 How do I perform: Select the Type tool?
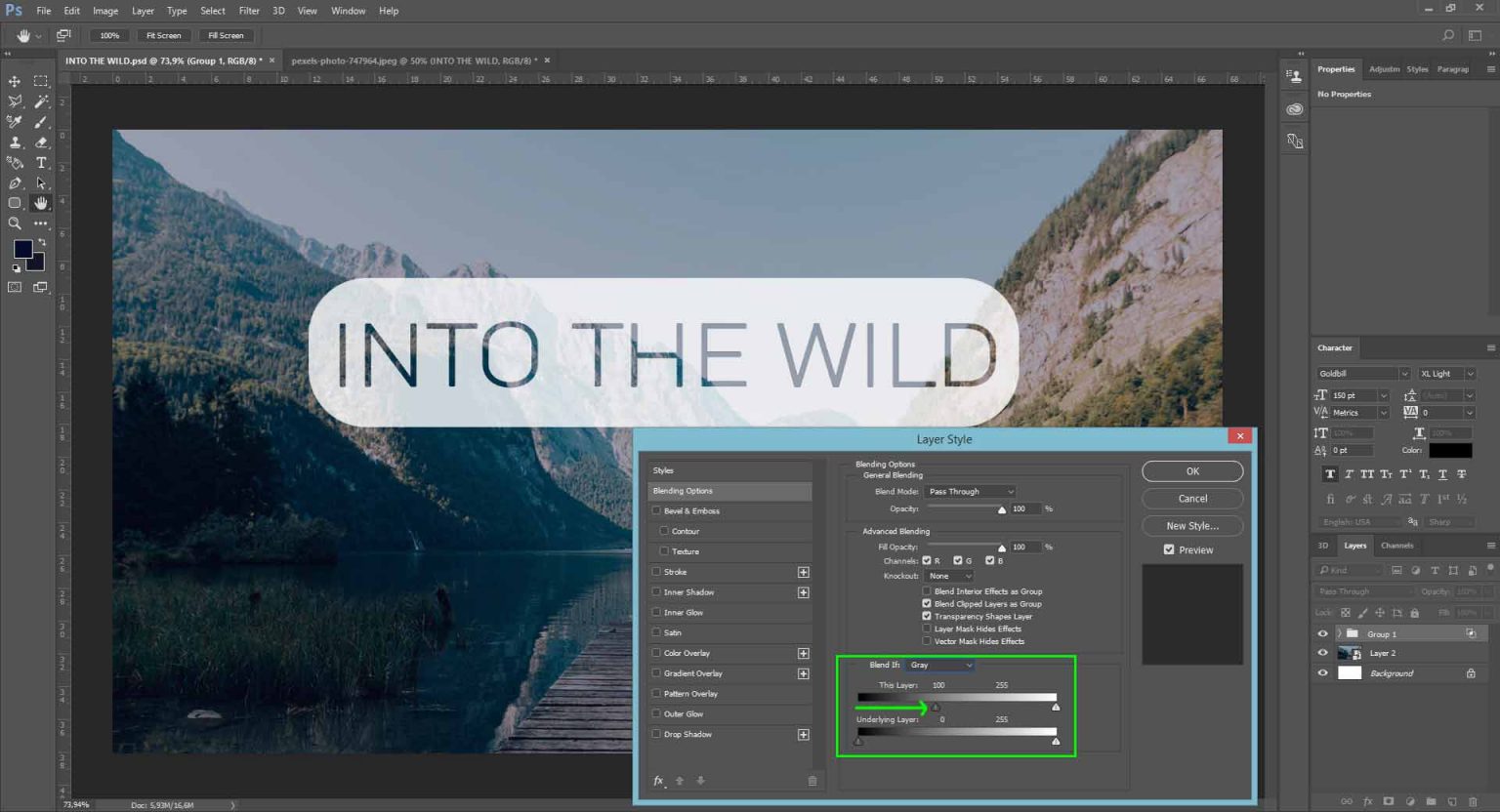[x=41, y=163]
